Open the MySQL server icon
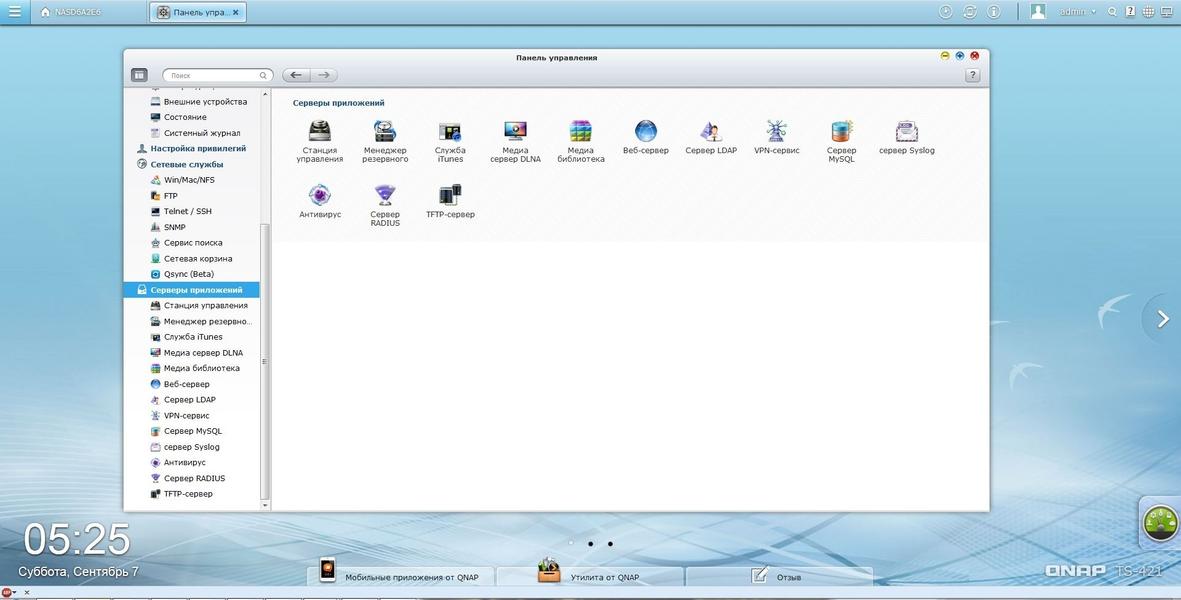Screen dimensions: 1181x600 pyautogui.click(x=841, y=132)
